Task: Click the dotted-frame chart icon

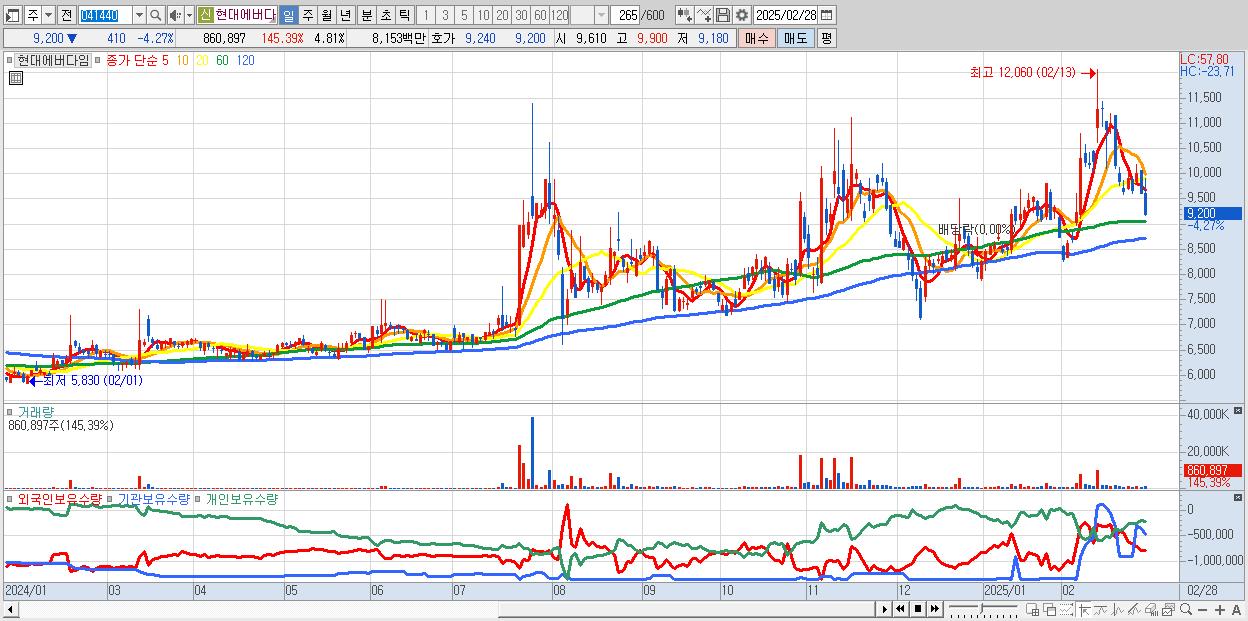Action: [1066, 609]
